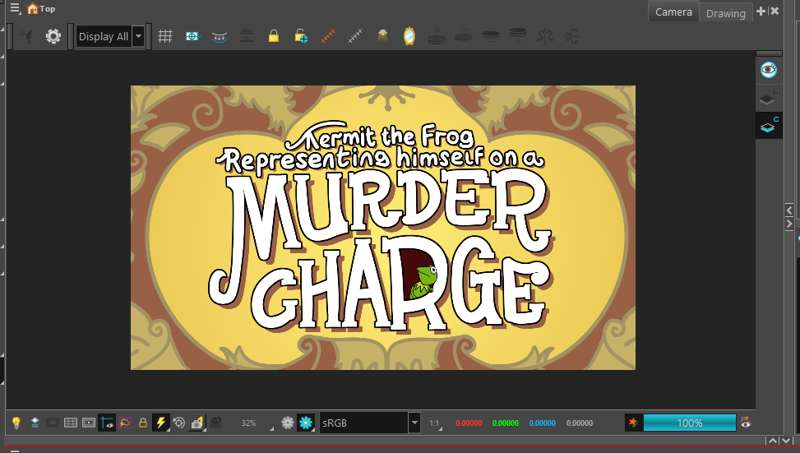The width and height of the screenshot is (800, 453).
Task: Switch to the Drawing tab
Action: pos(725,13)
